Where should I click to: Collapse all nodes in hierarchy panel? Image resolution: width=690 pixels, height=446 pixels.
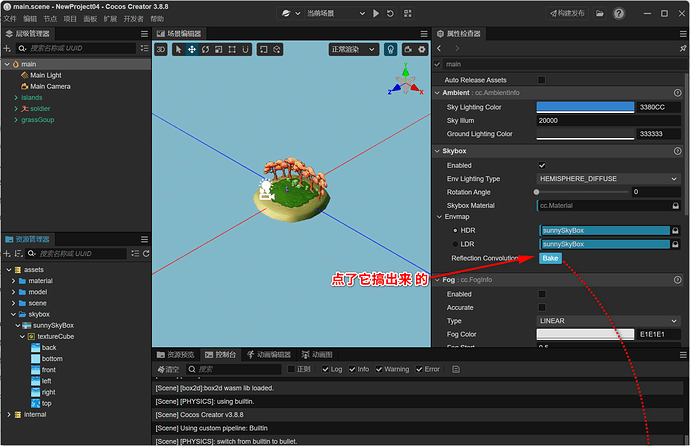click(144, 48)
